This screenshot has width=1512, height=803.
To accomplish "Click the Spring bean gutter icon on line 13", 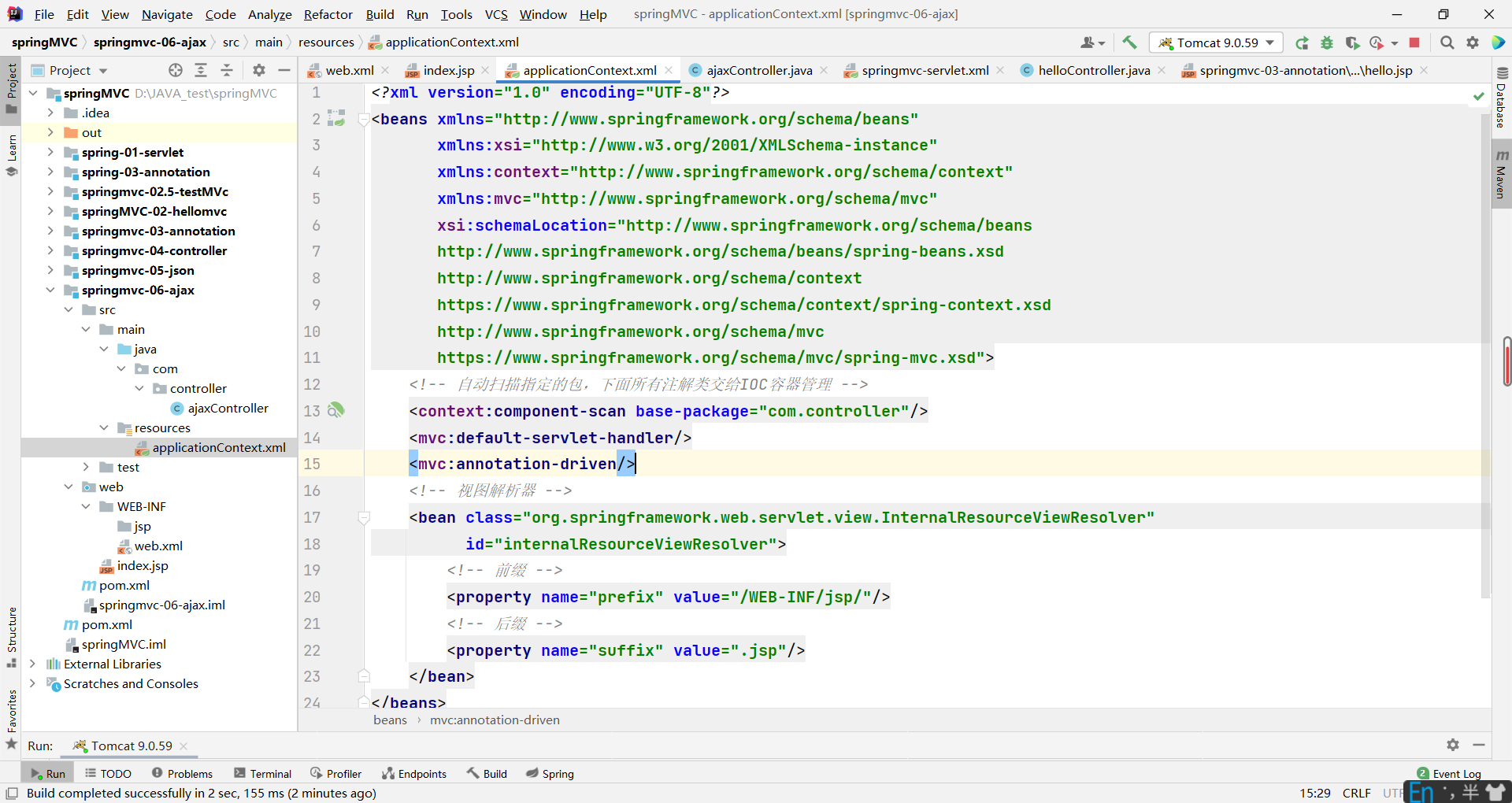I will 336,410.
